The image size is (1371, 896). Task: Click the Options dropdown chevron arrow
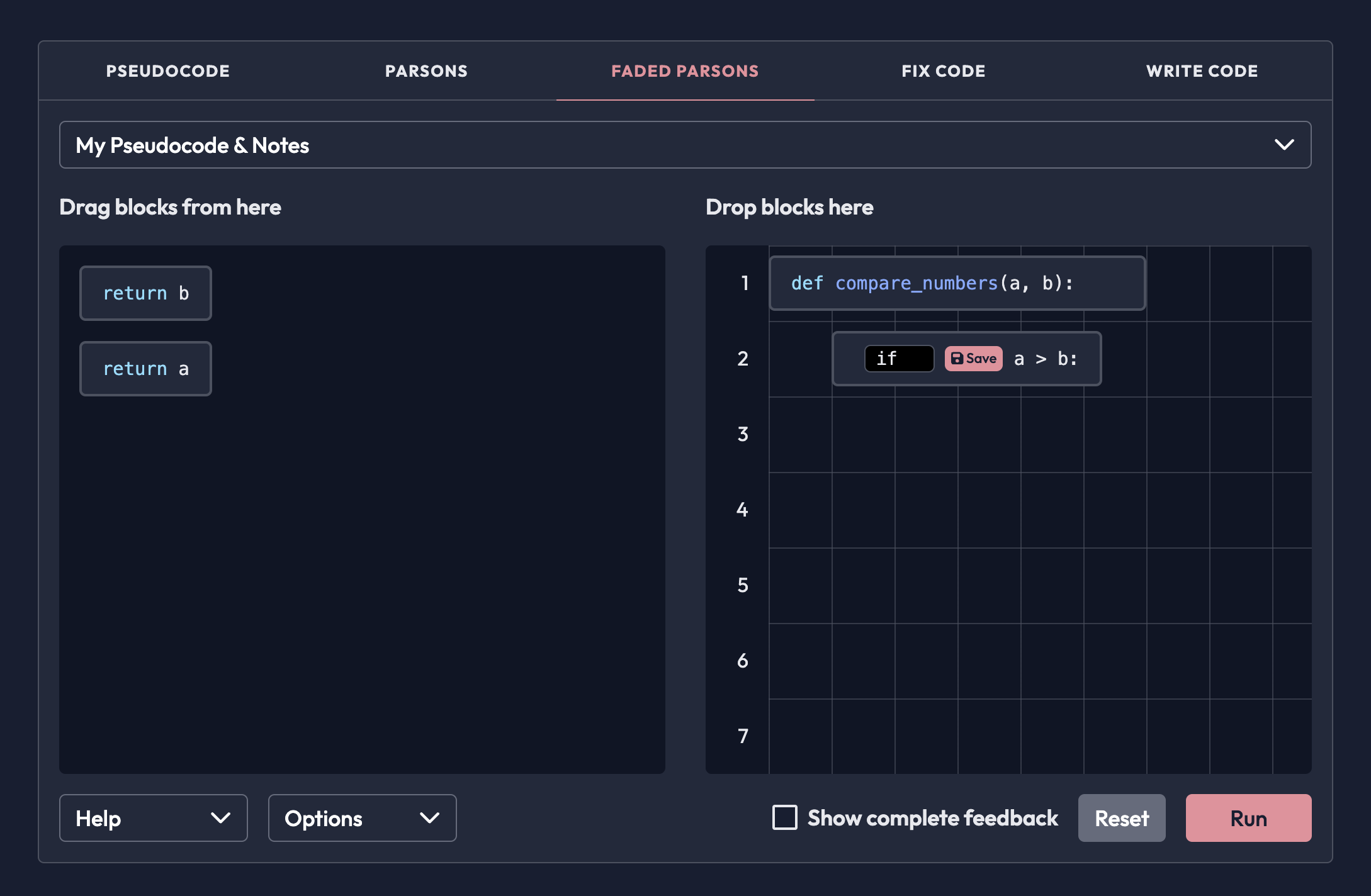point(429,818)
